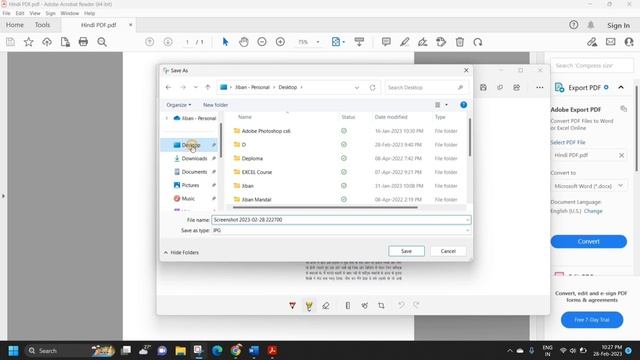Select the Highlight pen tool
640x360 pixels.
coord(404,42)
